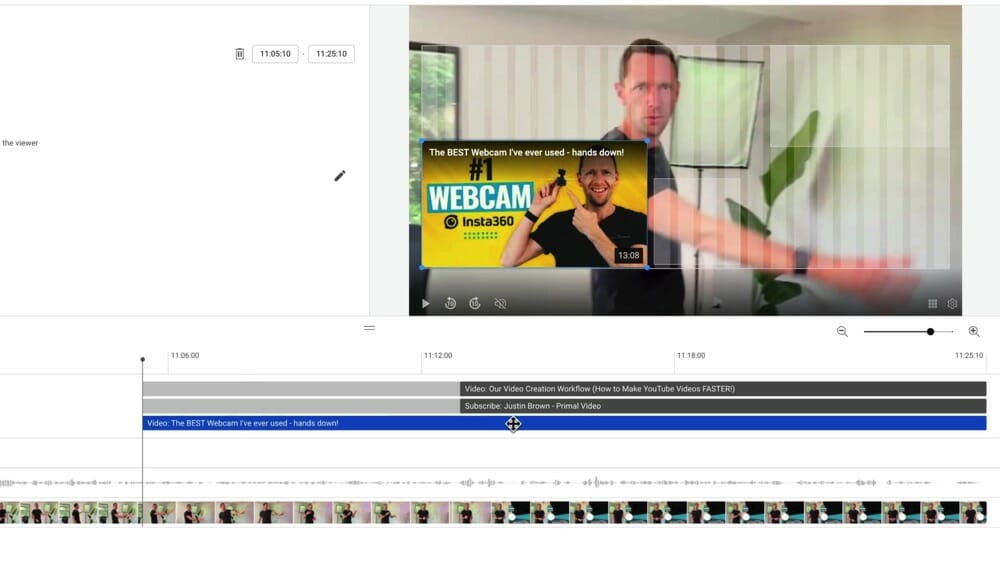Skip forward 10 seconds in the preview
Viewport: 1000px width, 562px height.
[x=474, y=304]
